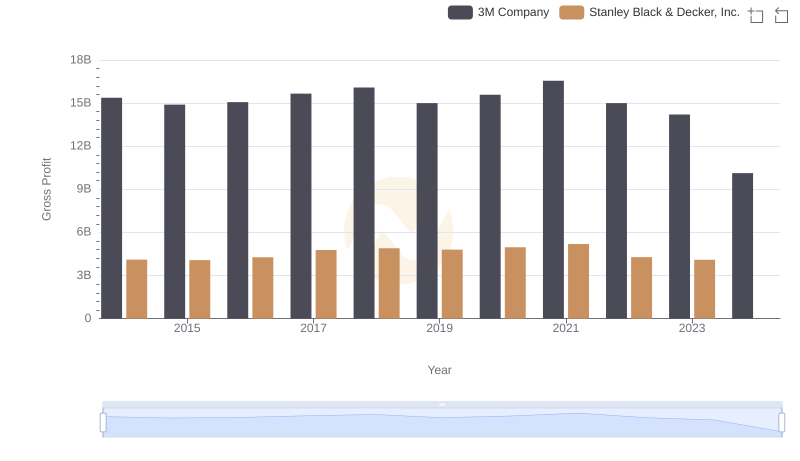Click the 2017 x-axis label

313,328
